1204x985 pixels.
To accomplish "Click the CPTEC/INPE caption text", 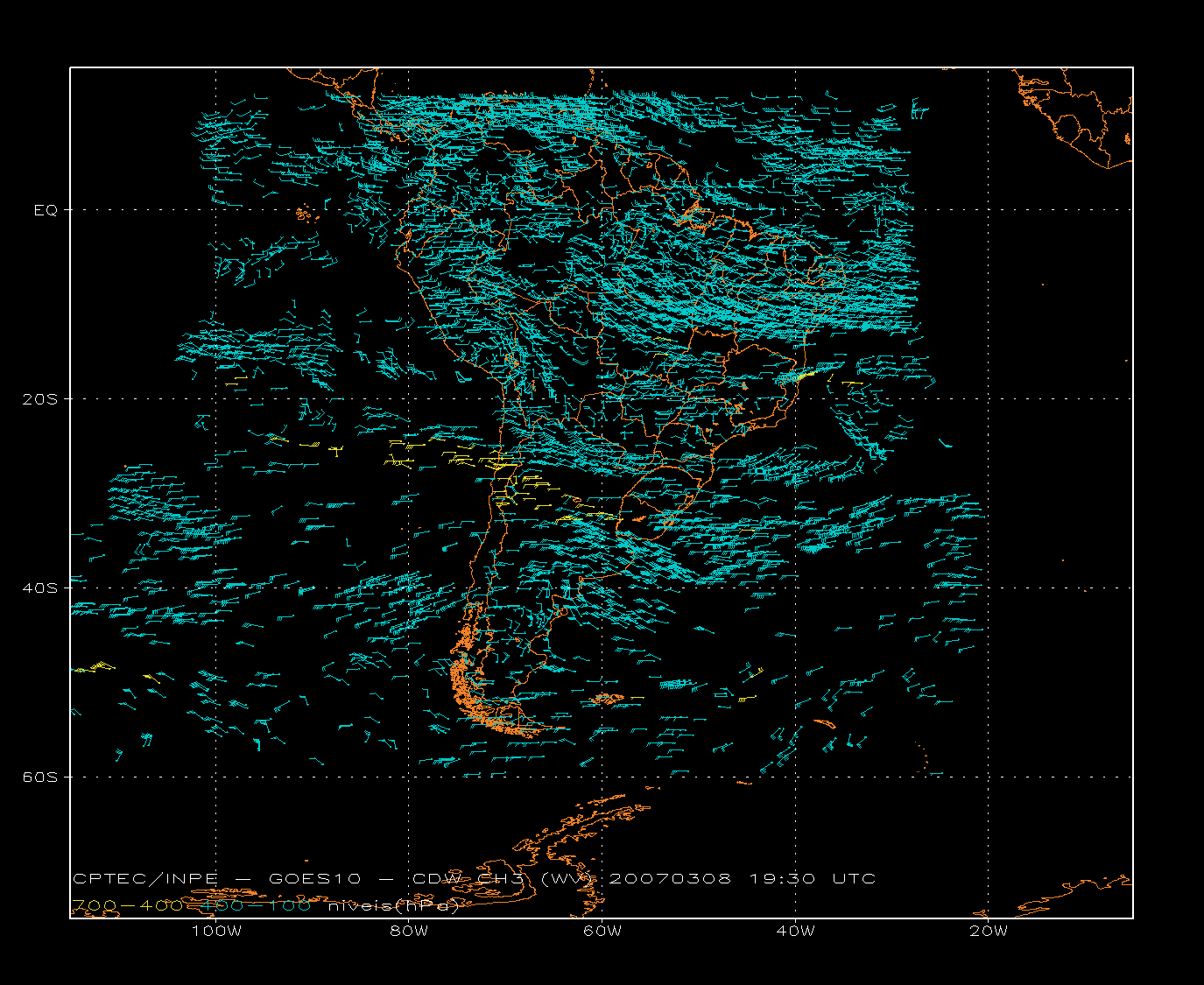I will pos(145,878).
